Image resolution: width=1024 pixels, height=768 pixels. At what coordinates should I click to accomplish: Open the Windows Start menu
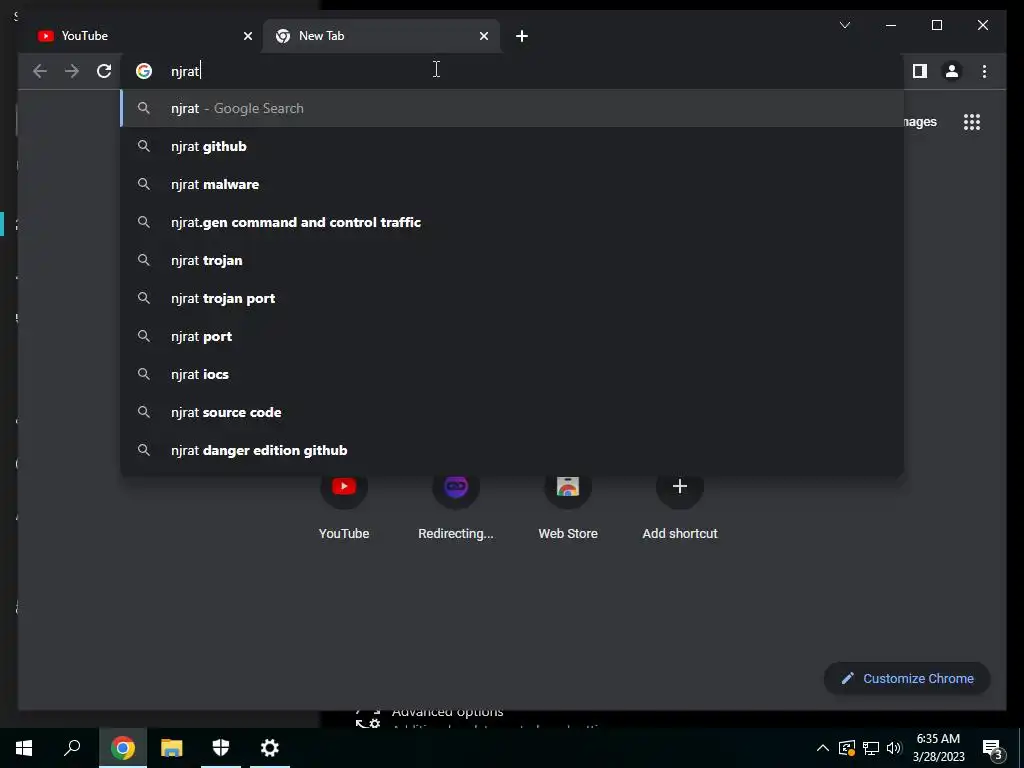[24, 748]
